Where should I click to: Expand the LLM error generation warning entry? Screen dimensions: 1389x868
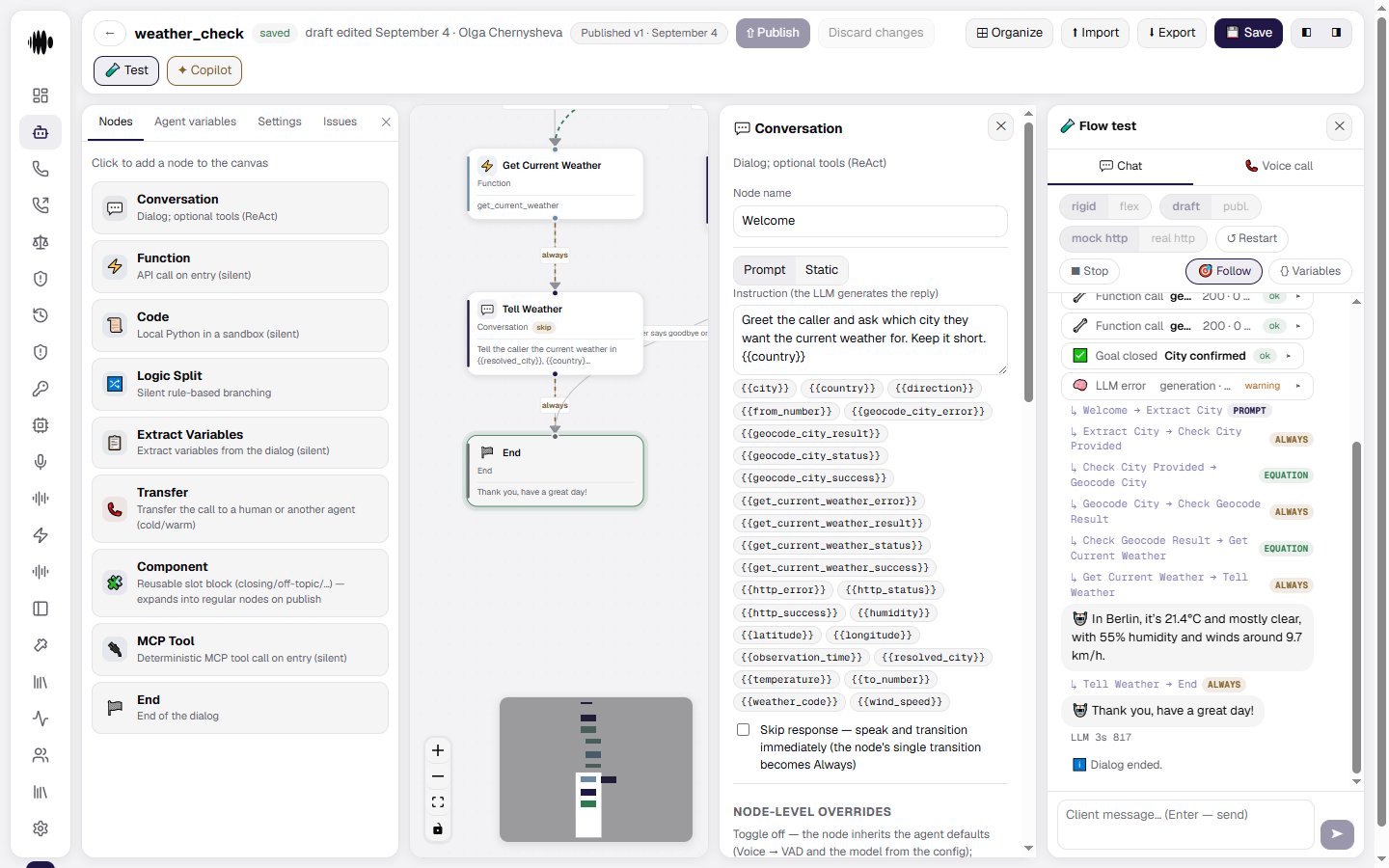coord(1187,386)
